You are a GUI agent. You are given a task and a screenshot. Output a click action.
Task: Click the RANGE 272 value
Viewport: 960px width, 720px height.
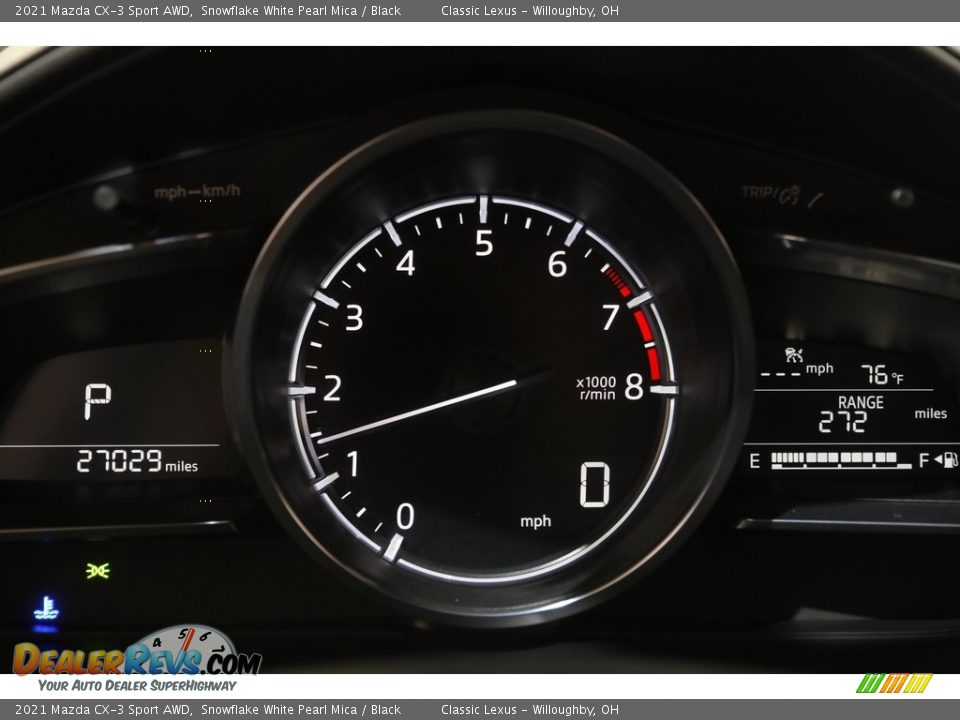[843, 422]
